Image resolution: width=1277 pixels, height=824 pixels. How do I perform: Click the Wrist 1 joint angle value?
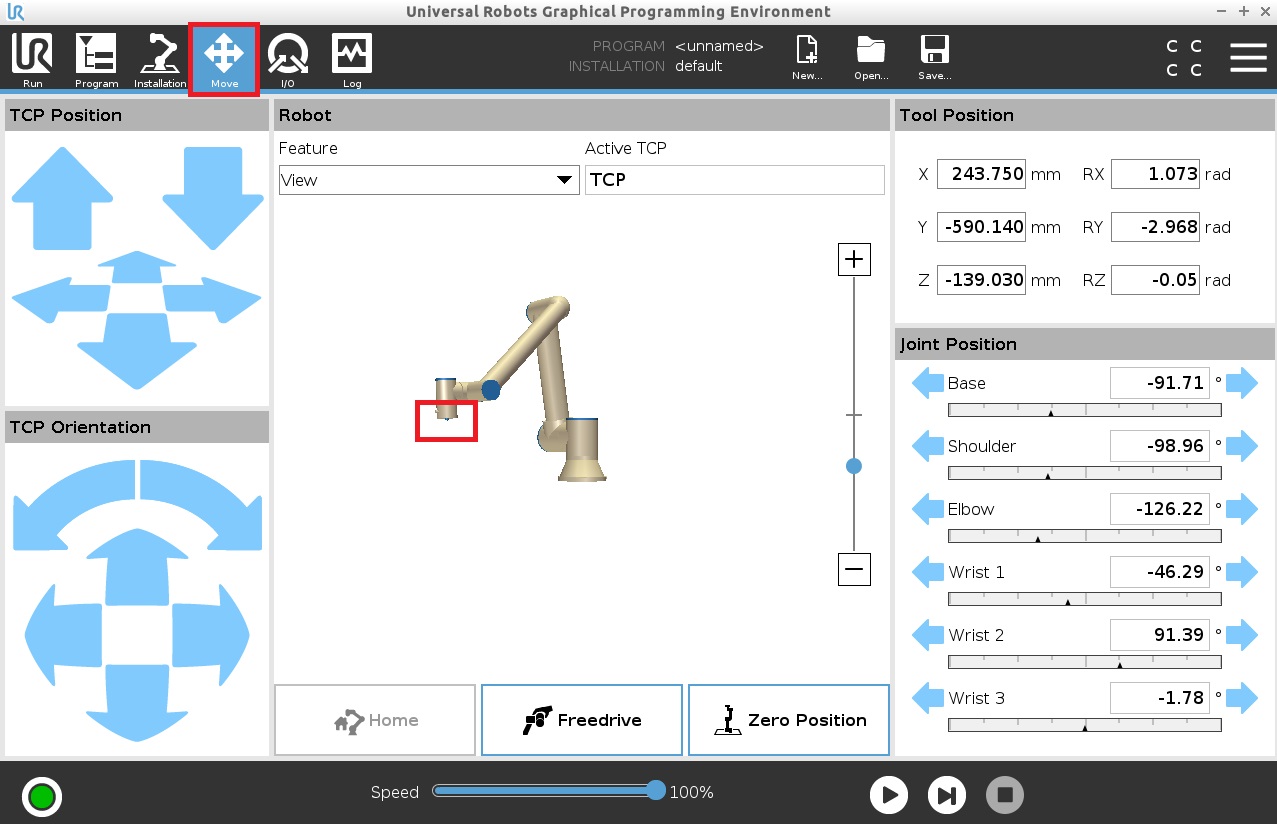click(x=1160, y=572)
